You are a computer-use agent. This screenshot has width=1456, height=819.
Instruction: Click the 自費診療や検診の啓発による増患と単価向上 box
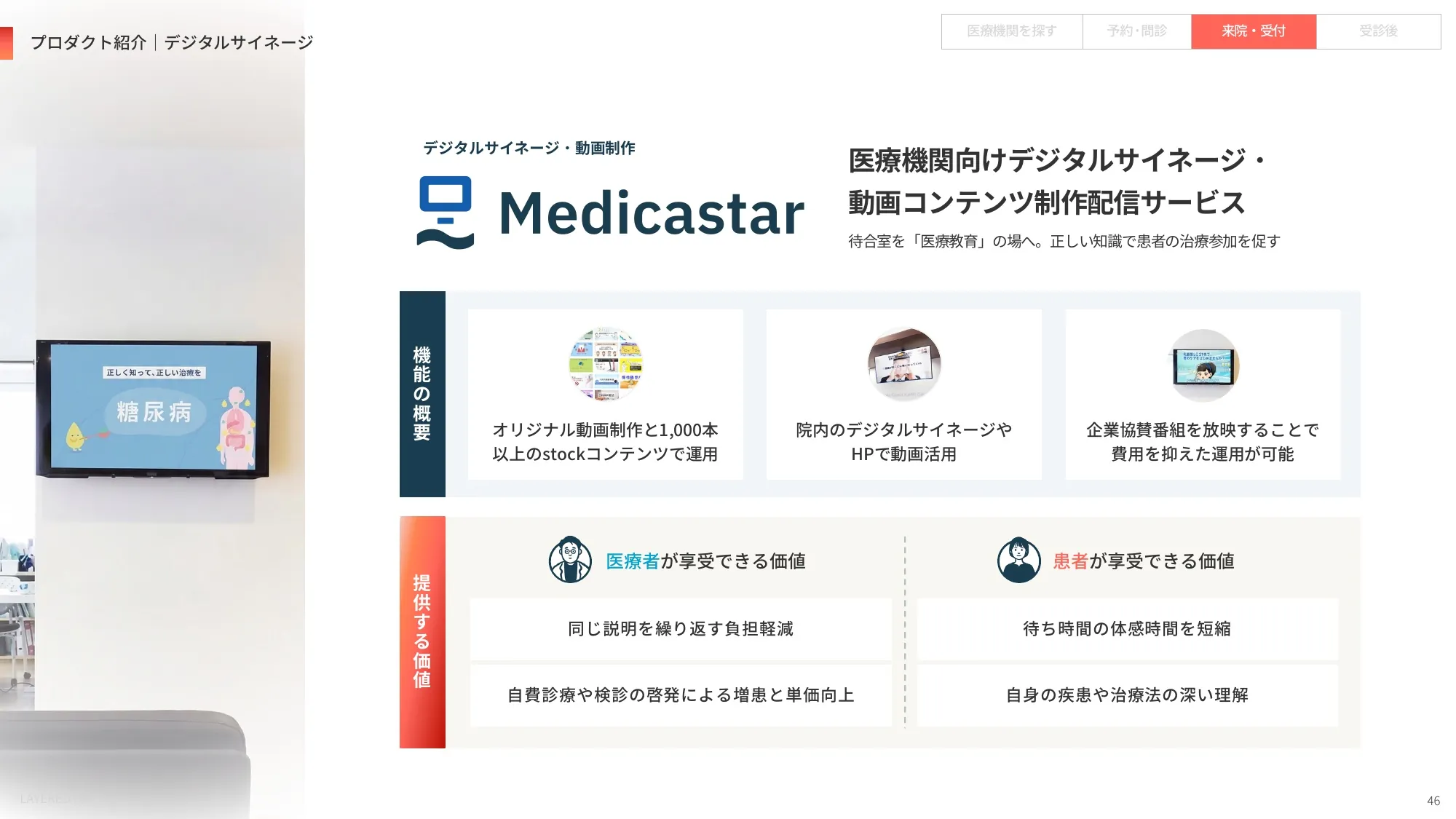tap(681, 695)
